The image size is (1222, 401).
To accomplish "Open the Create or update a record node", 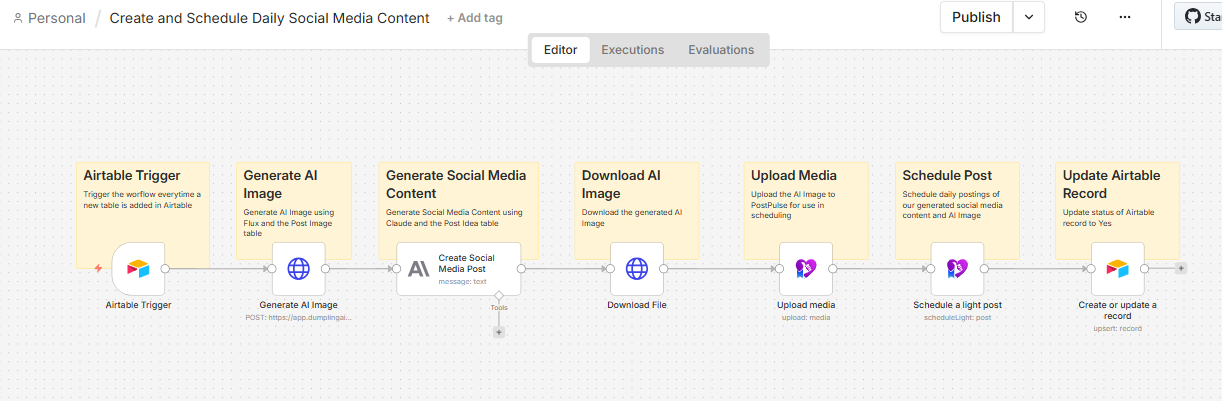I will [x=1117, y=268].
